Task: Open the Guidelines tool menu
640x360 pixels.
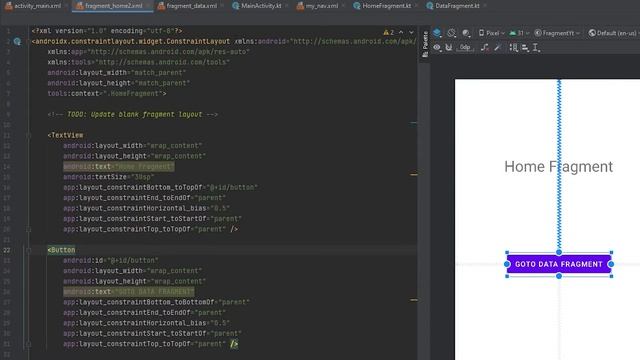Action: [536, 48]
